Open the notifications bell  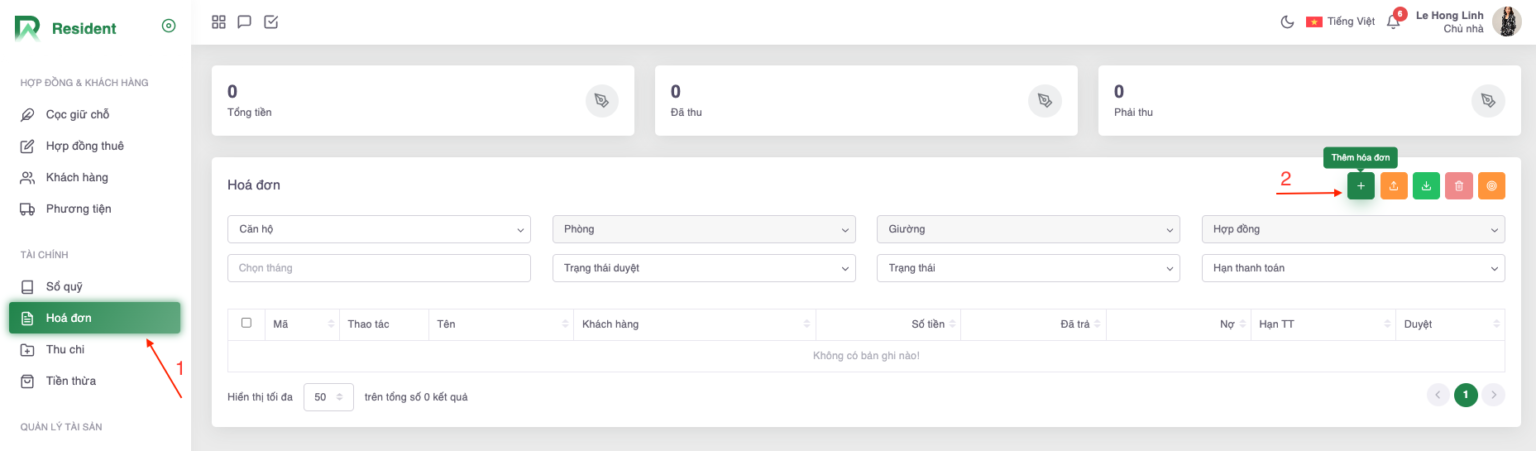tap(1393, 22)
